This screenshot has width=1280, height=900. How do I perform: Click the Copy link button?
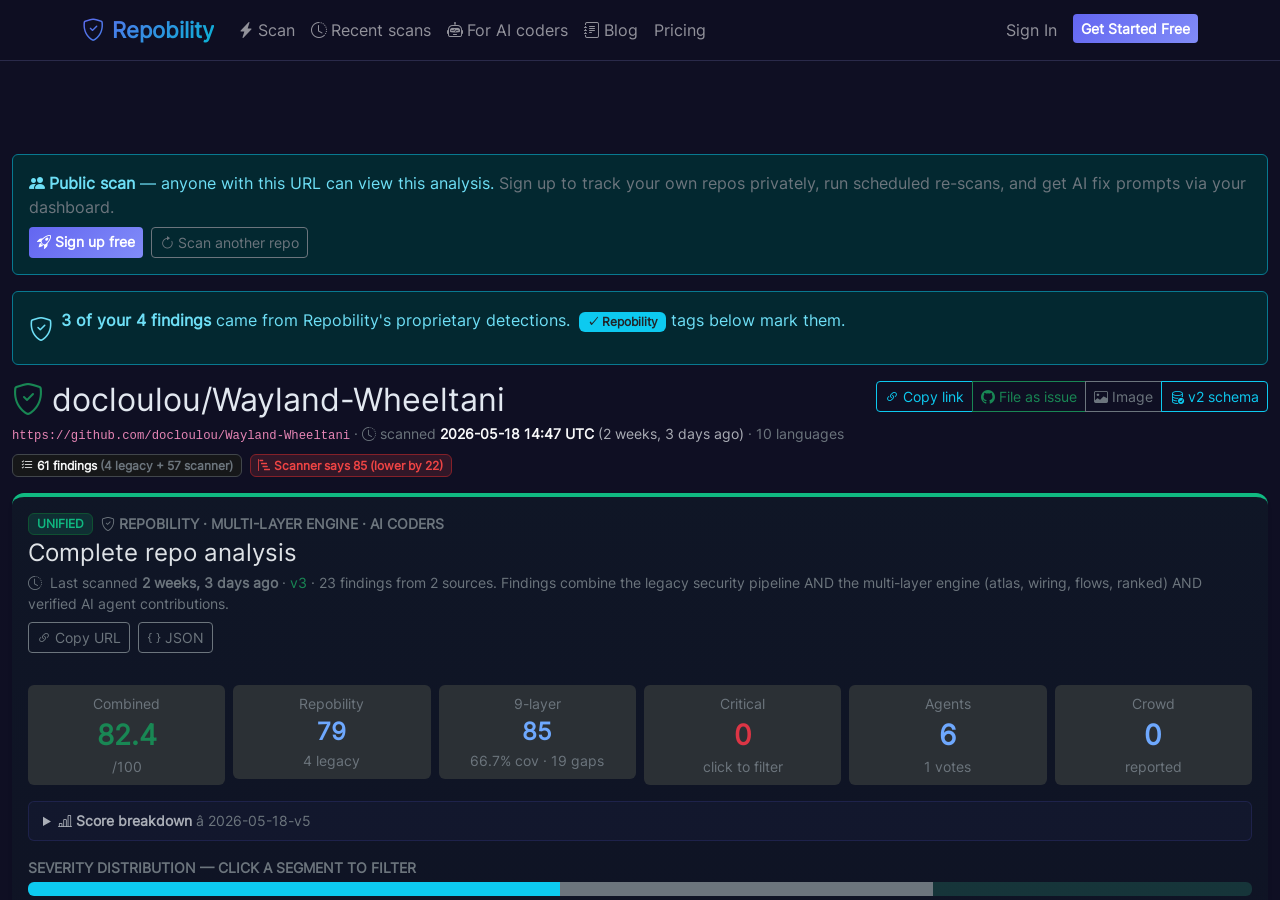coord(924,397)
